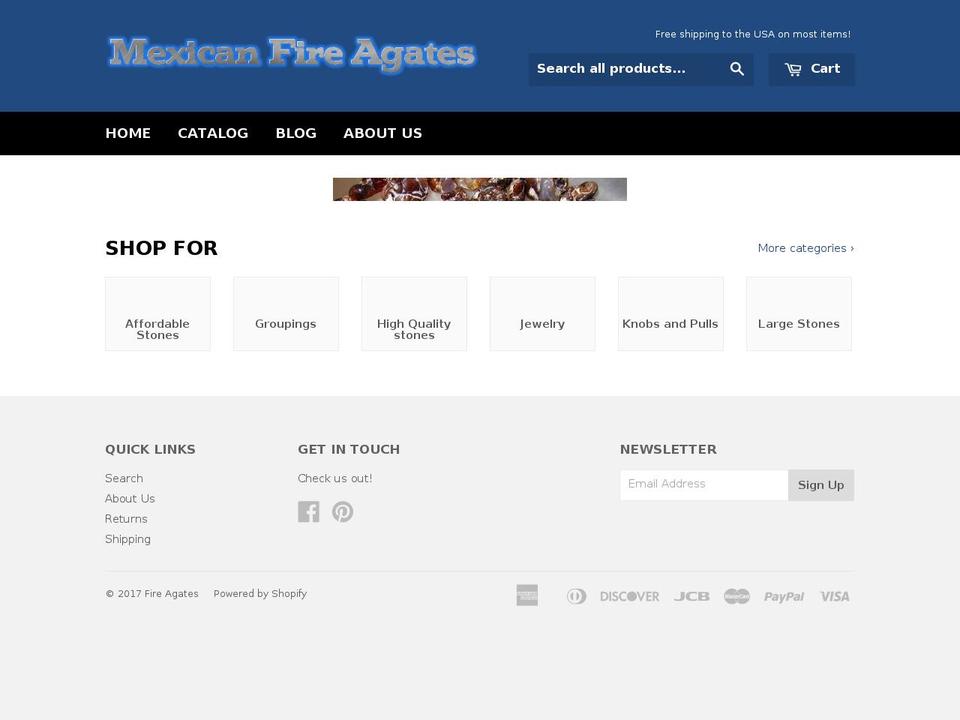Screen dimensions: 960x720
Task: Click the Email Address newsletter field
Action: pyautogui.click(x=704, y=485)
